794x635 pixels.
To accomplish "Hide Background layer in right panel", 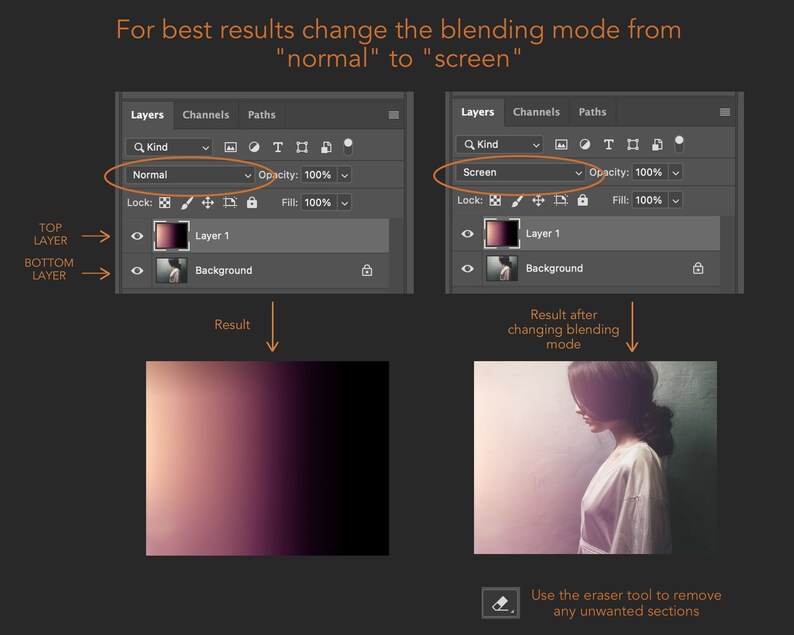I will coord(467,268).
